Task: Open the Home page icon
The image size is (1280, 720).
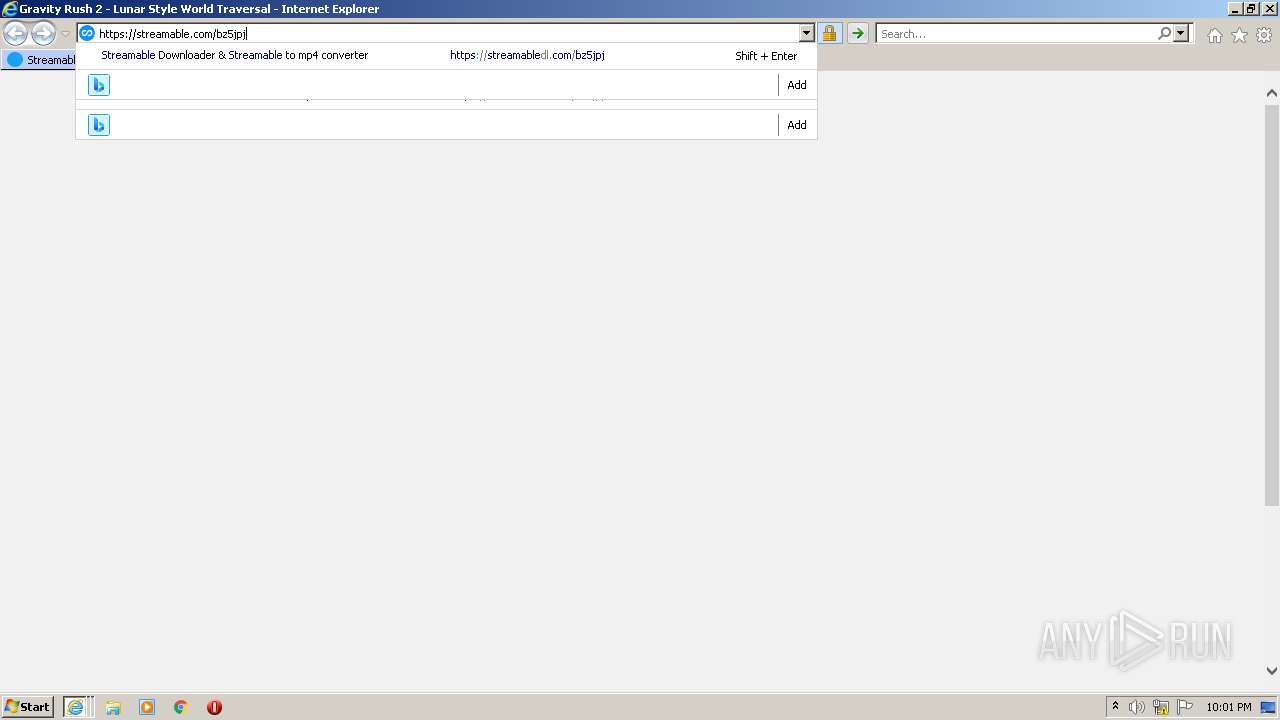Action: (1214, 35)
